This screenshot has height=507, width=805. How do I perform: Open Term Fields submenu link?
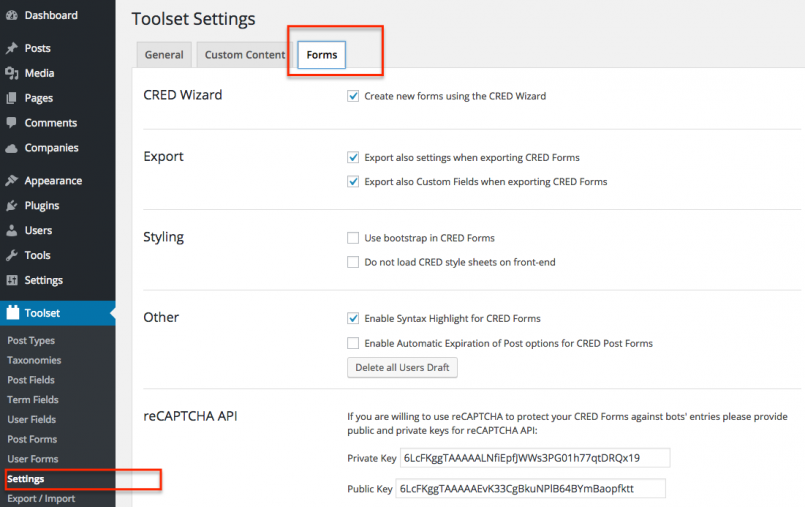point(33,400)
